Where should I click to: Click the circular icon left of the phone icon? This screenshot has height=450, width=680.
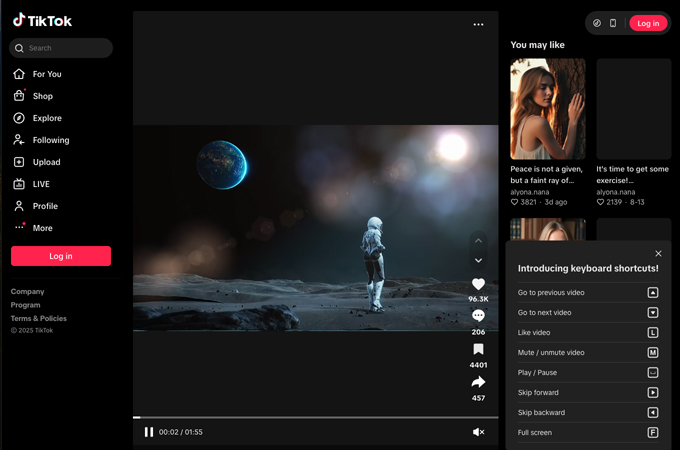(597, 23)
